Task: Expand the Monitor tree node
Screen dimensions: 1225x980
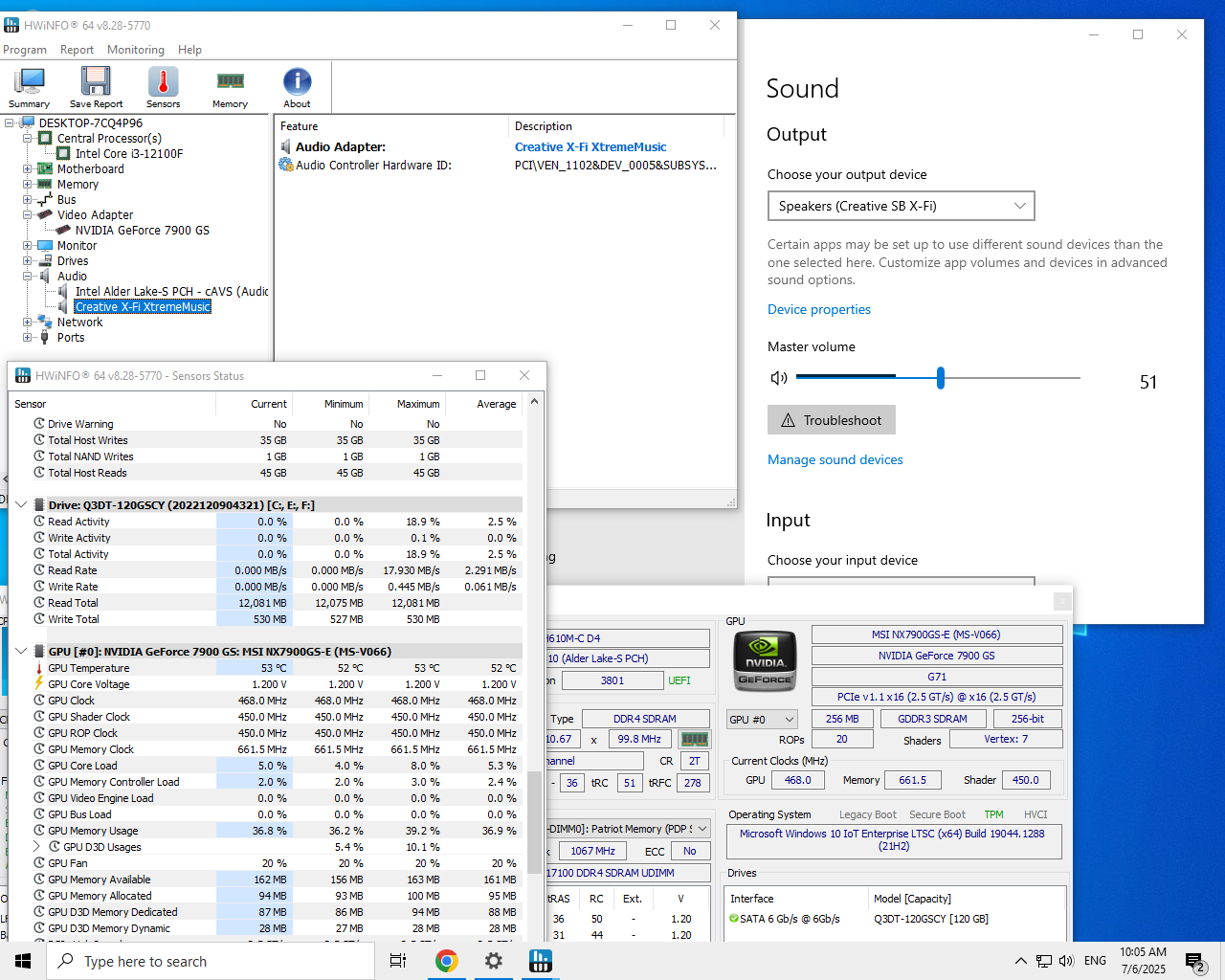Action: pos(28,245)
